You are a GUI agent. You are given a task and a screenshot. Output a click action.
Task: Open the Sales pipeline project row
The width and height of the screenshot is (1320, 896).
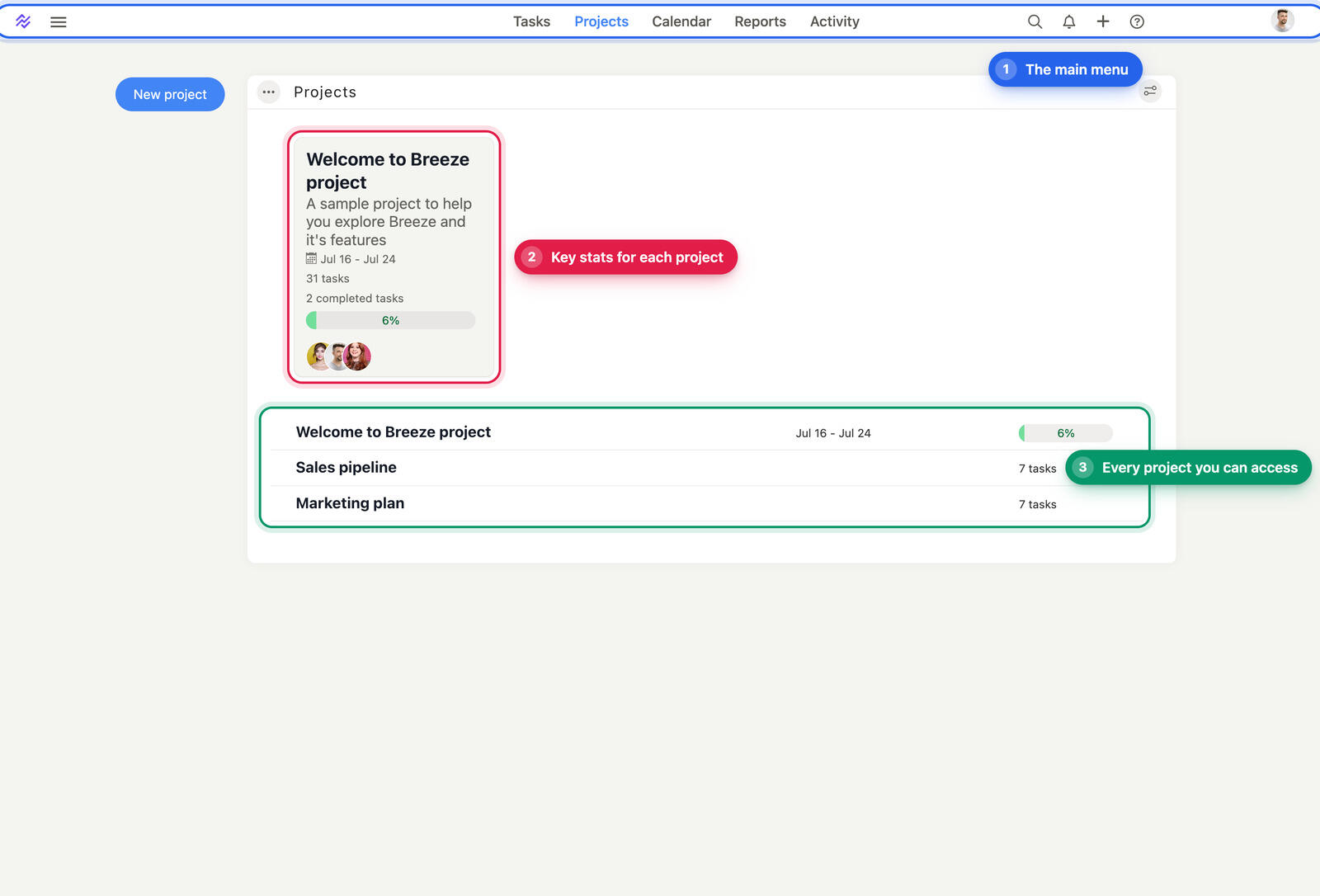tap(705, 468)
